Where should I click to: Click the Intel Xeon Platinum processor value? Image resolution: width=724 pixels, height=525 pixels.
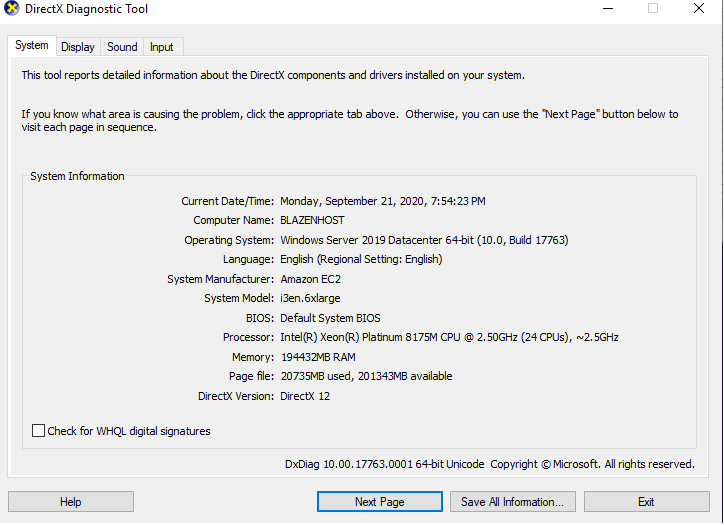[x=449, y=338]
